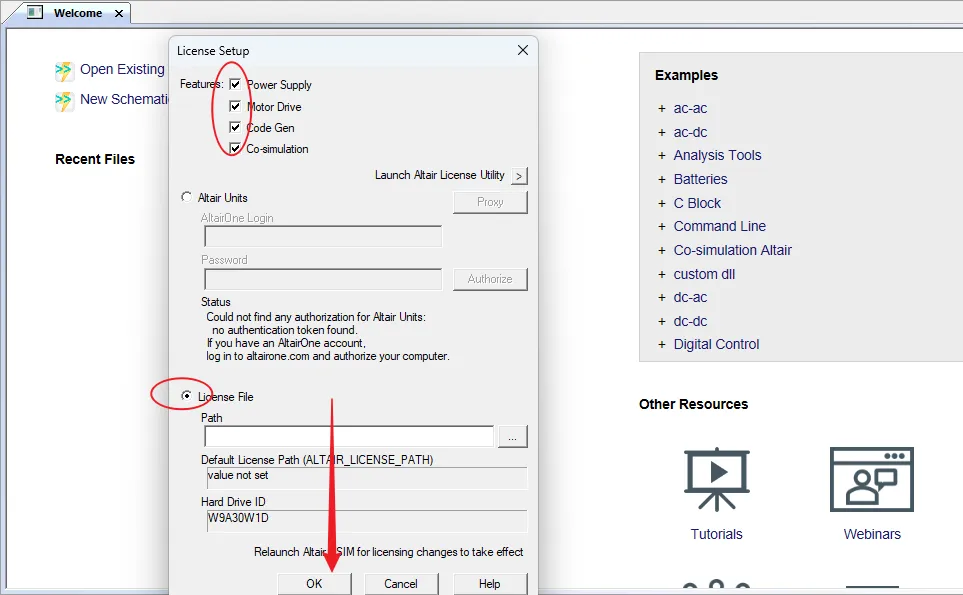Close the Welcome tab
This screenshot has height=595, width=963.
point(119,13)
